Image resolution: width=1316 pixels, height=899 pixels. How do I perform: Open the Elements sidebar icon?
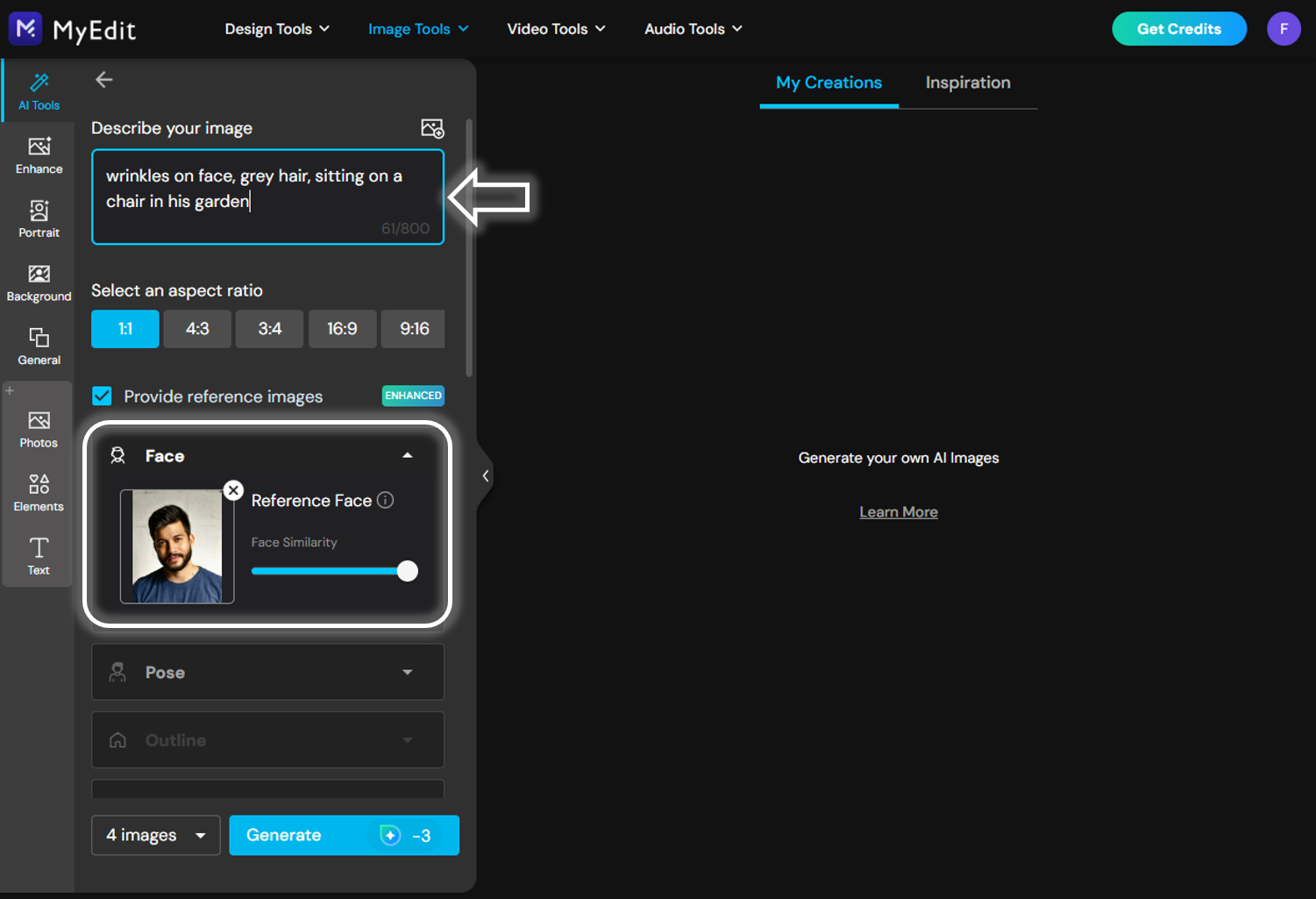tap(39, 493)
